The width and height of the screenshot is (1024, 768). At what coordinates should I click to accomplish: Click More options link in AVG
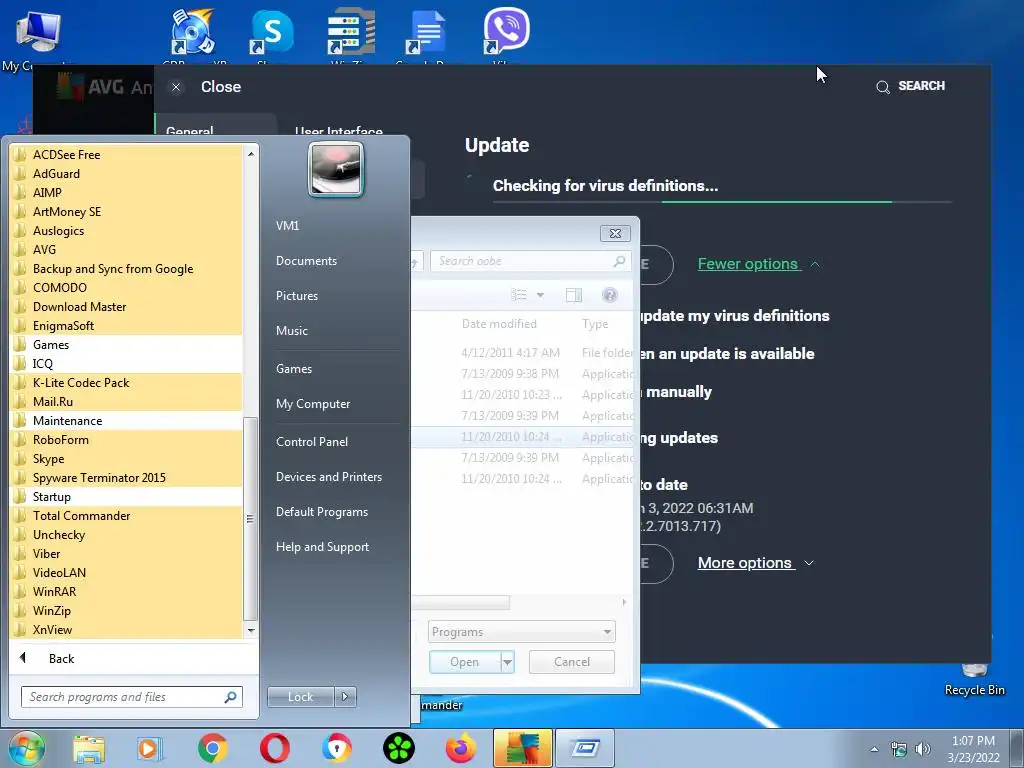tap(745, 563)
